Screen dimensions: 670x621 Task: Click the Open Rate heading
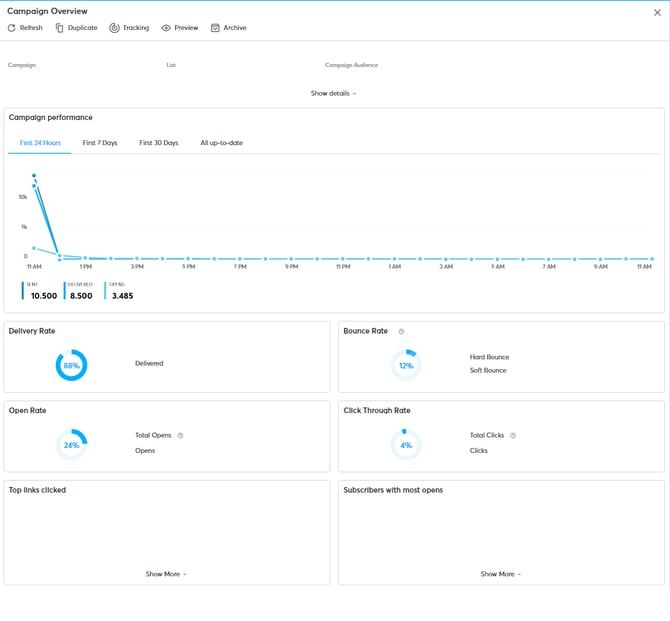point(27,410)
